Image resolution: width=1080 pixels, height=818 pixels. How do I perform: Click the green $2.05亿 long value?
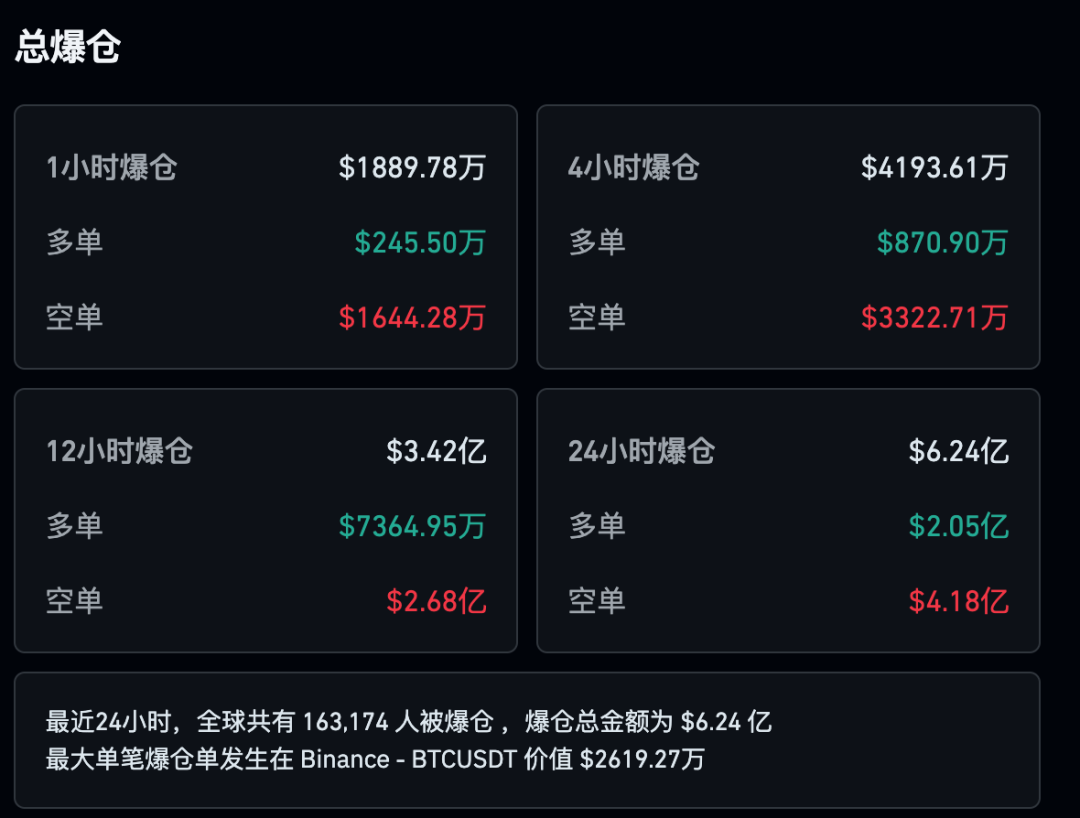(x=958, y=526)
